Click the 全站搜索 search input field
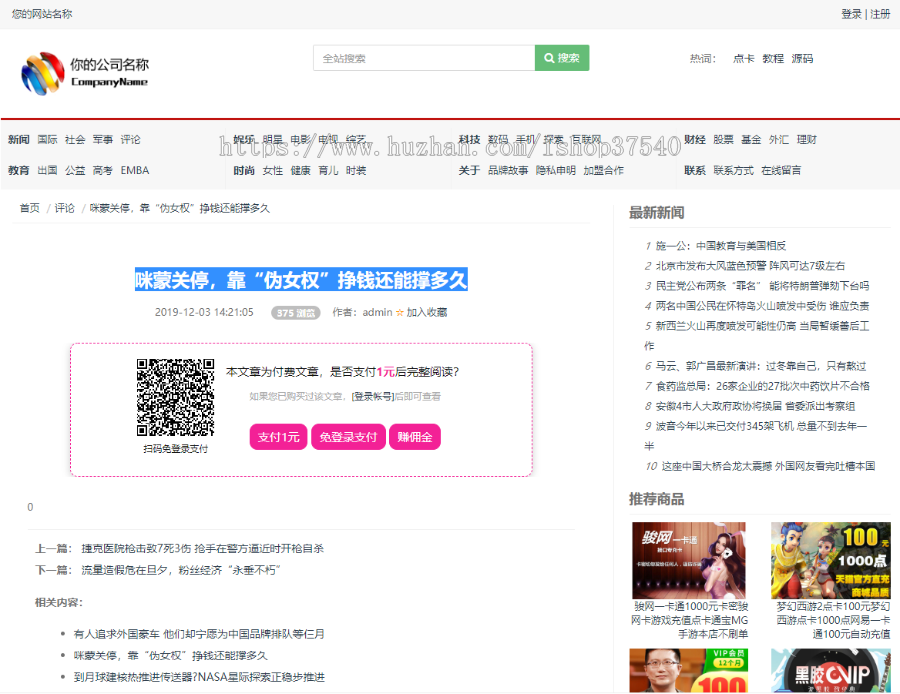Screen dimensions: 900x694 424,58
